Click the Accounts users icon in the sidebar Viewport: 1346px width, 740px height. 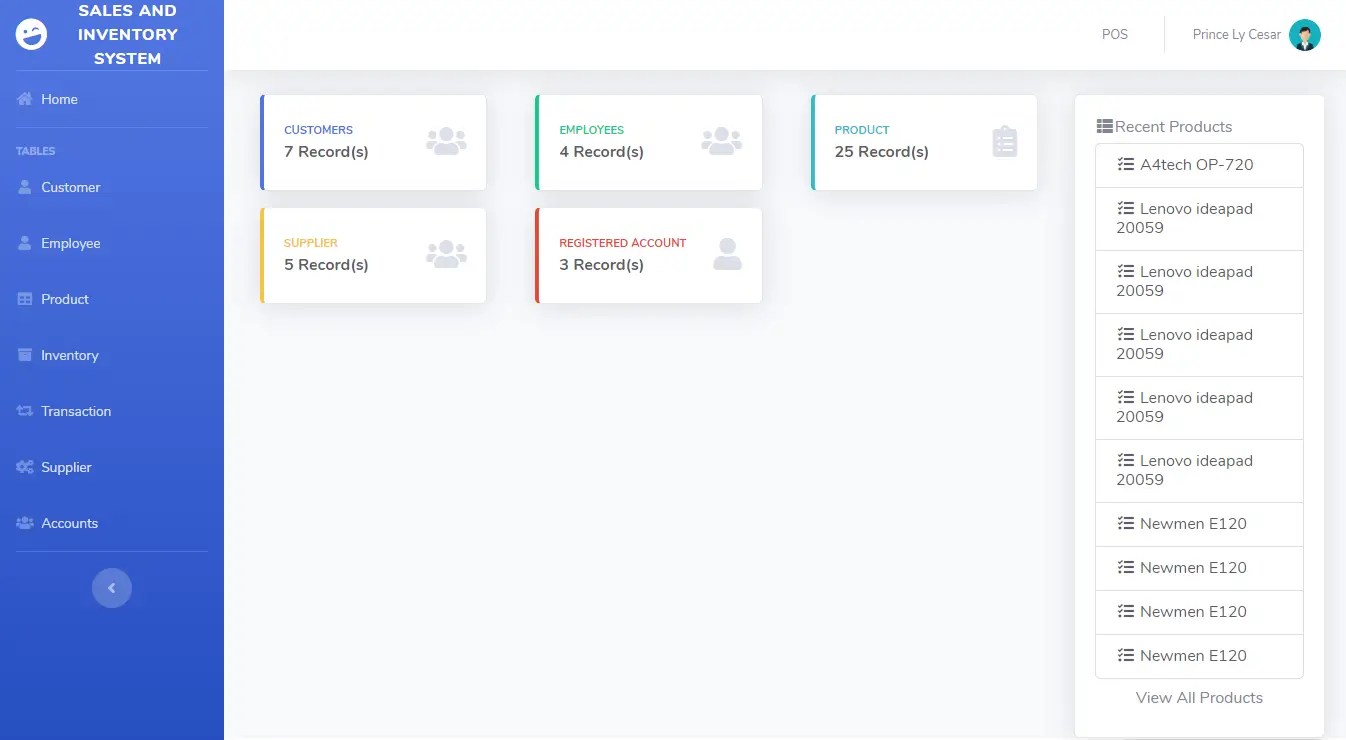(25, 523)
